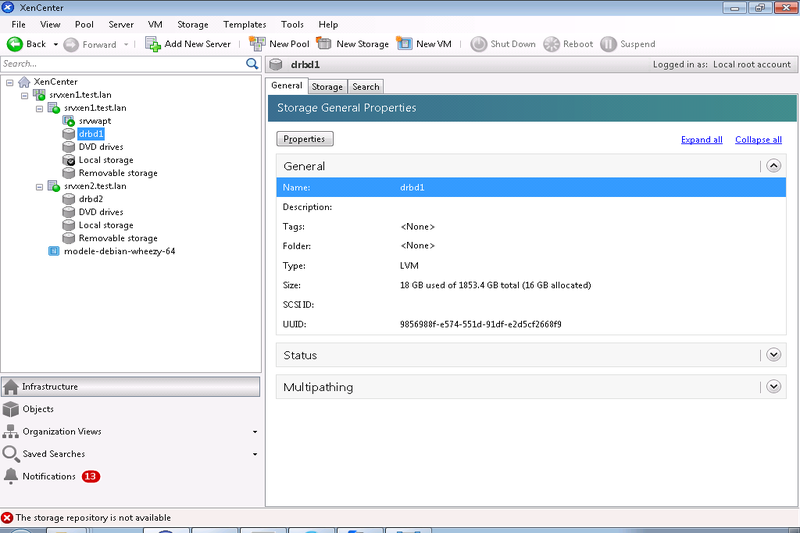This screenshot has height=533, width=800.
Task: Click the Notifications bell icon
Action: click(11, 476)
